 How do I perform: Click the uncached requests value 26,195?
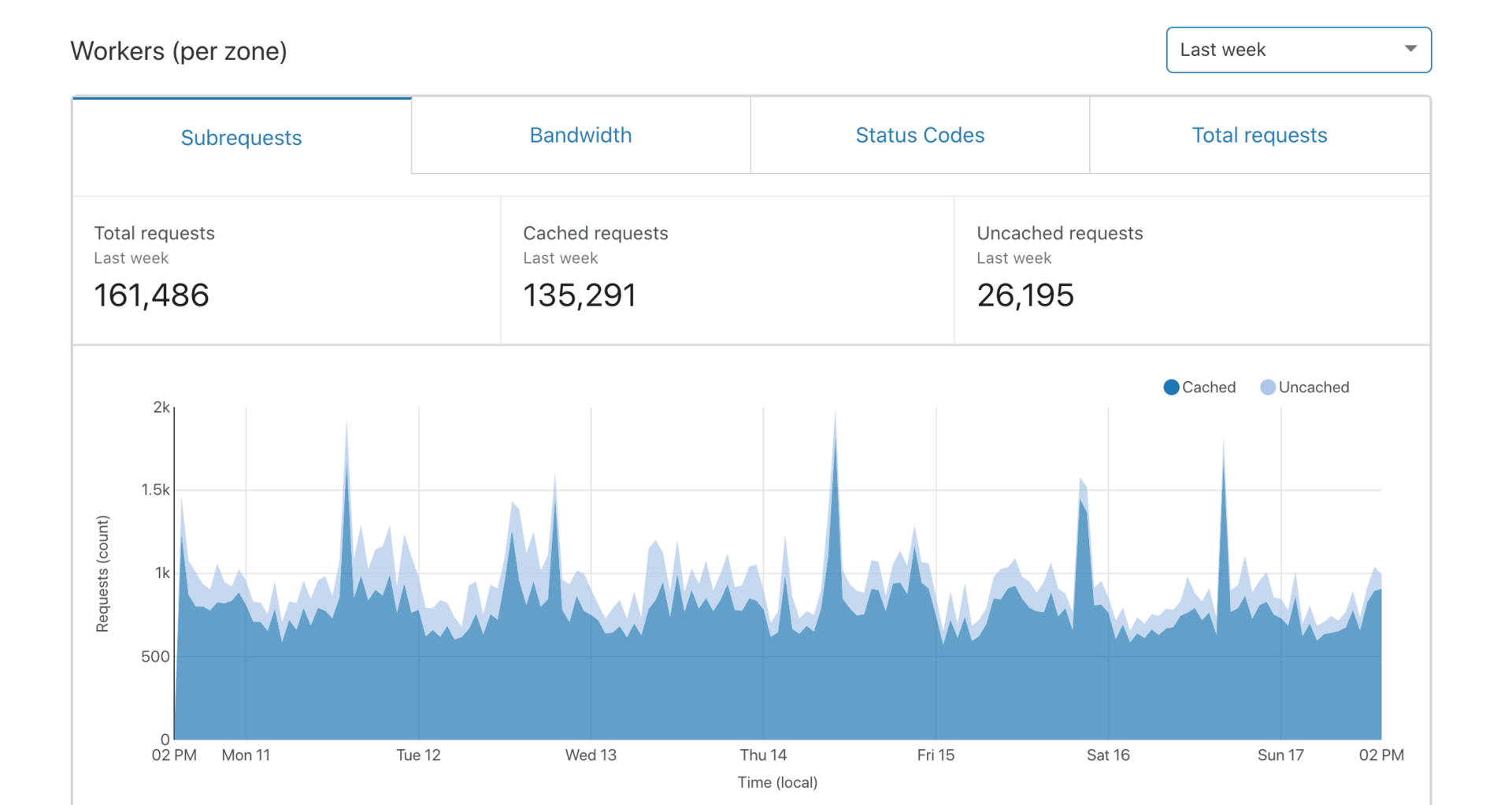tap(1025, 295)
